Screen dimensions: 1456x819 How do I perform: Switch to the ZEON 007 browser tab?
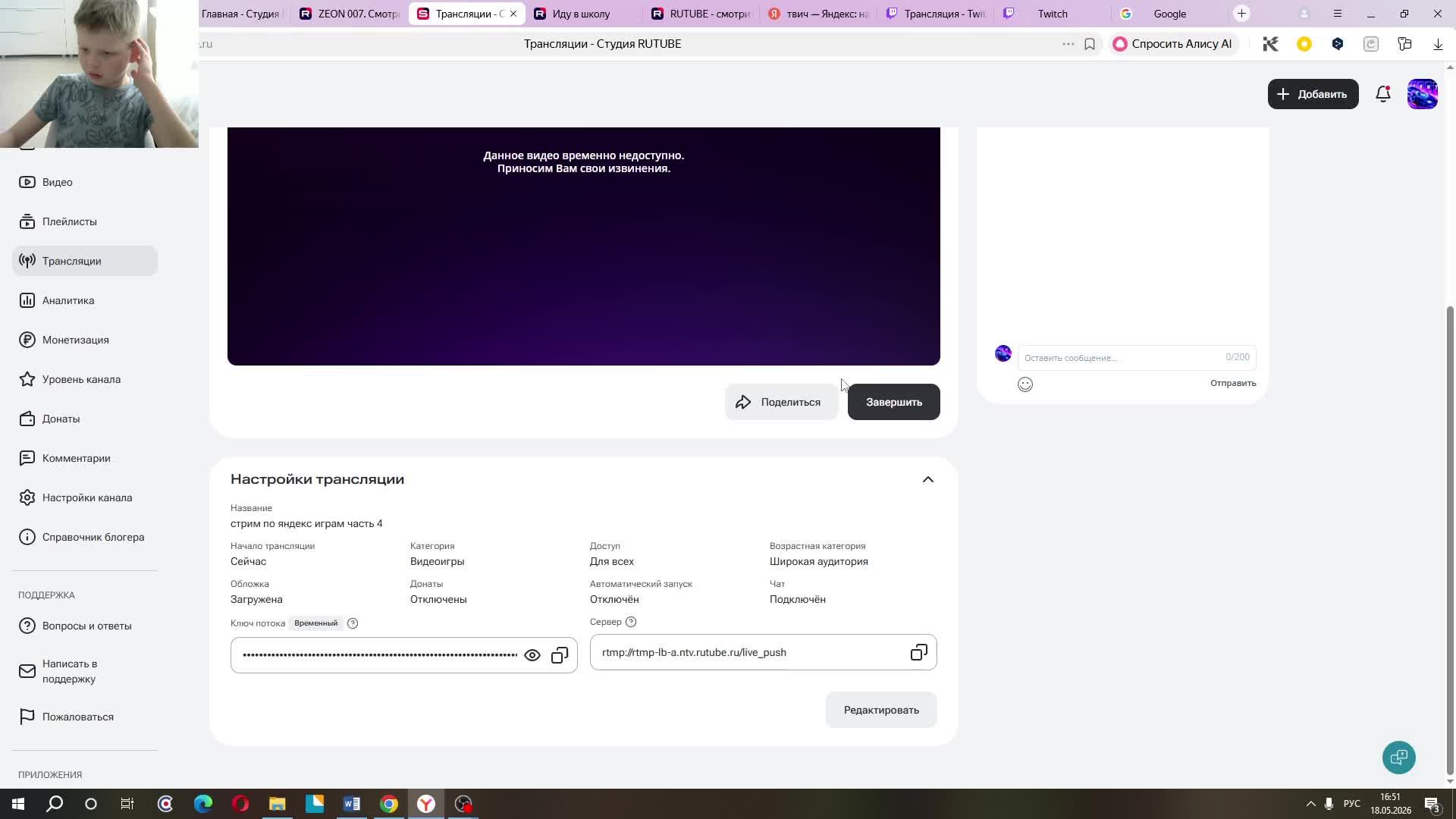click(350, 14)
